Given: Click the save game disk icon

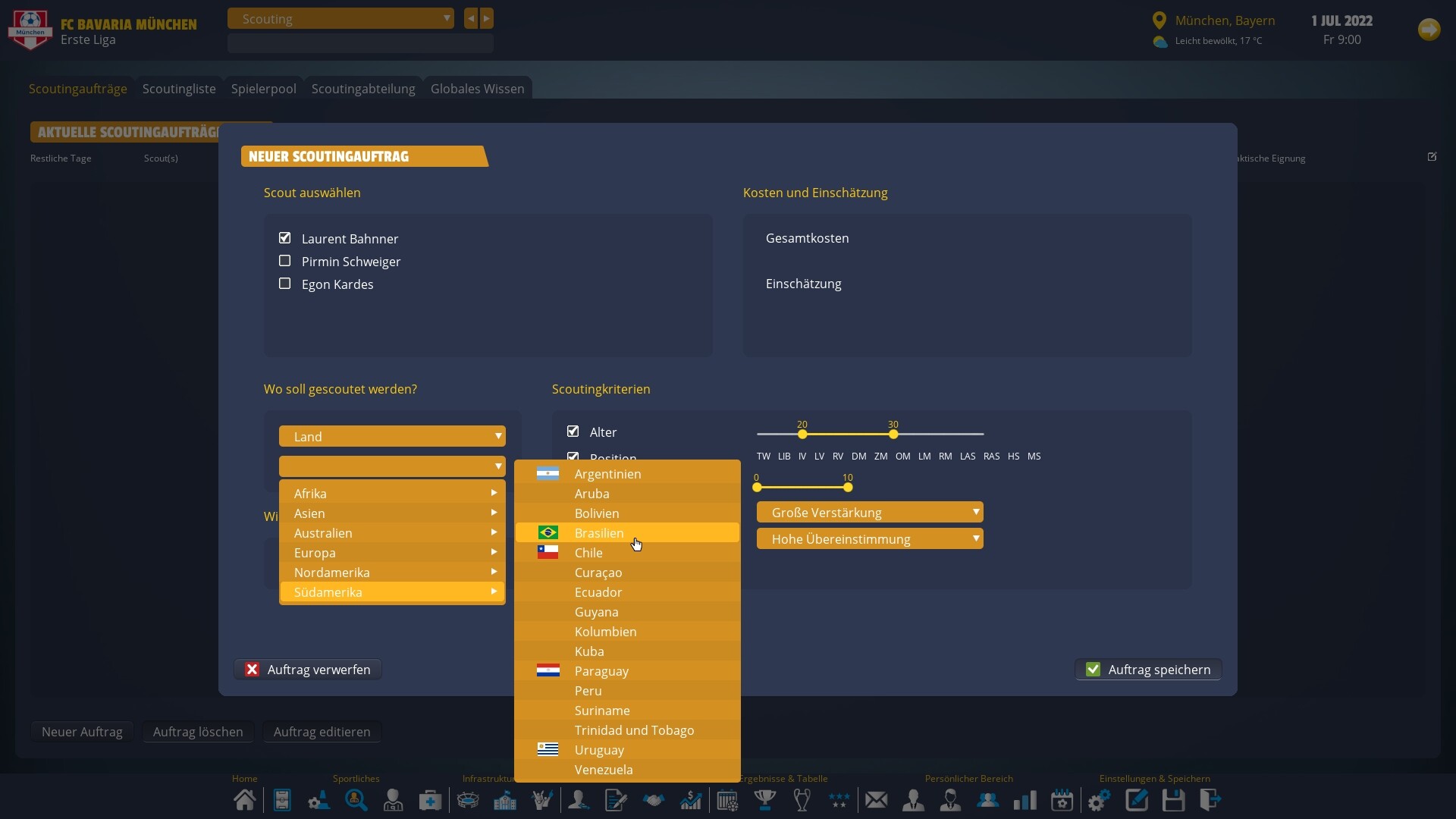Looking at the screenshot, I should coord(1174,800).
